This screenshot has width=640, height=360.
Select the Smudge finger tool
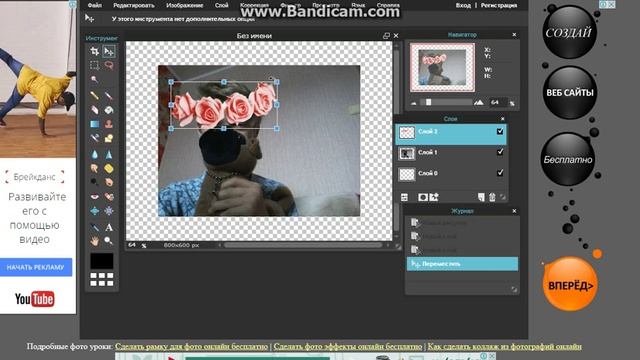tap(95, 168)
